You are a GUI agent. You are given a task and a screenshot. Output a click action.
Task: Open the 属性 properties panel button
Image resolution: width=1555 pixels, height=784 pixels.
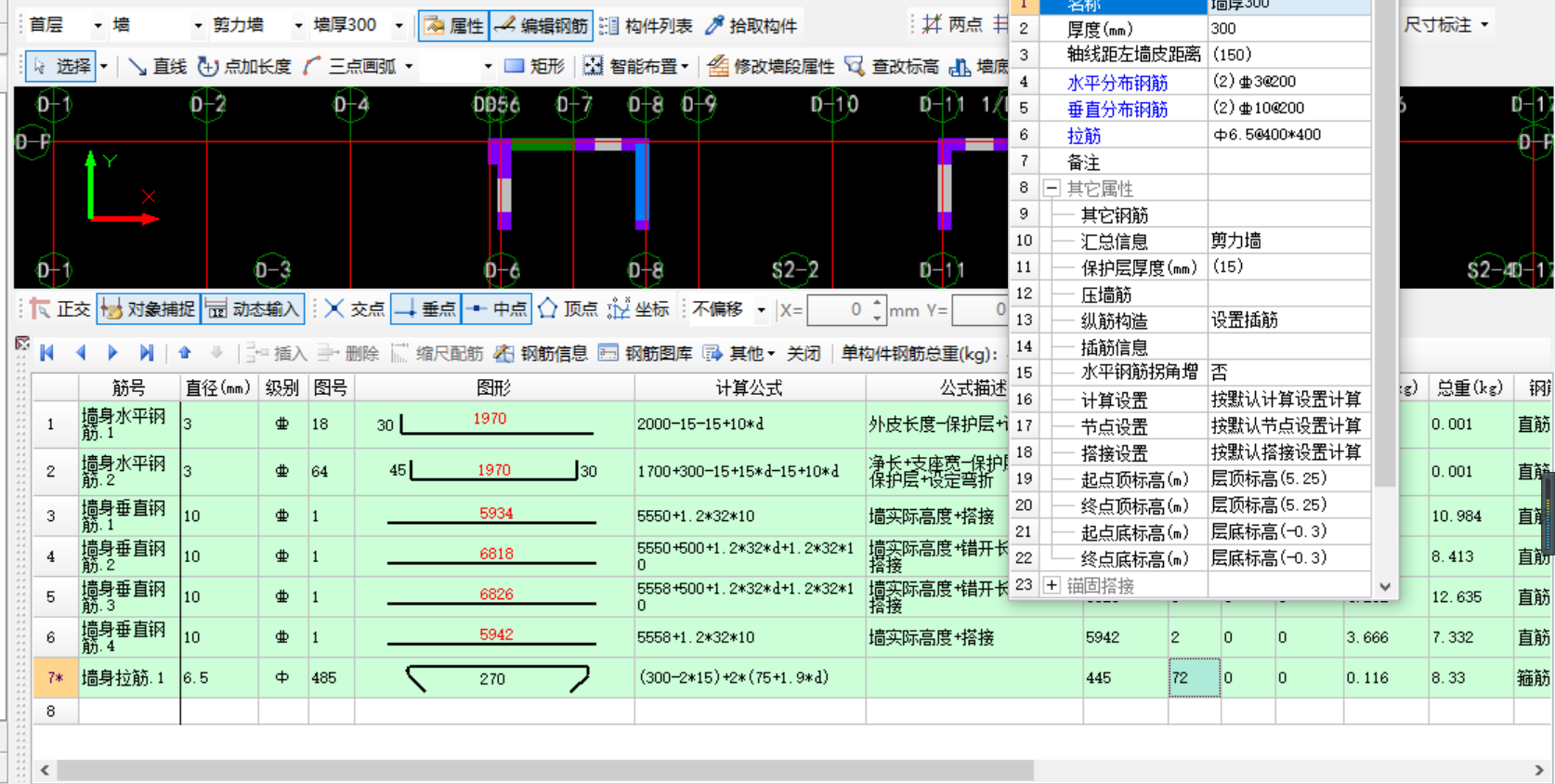pyautogui.click(x=454, y=25)
